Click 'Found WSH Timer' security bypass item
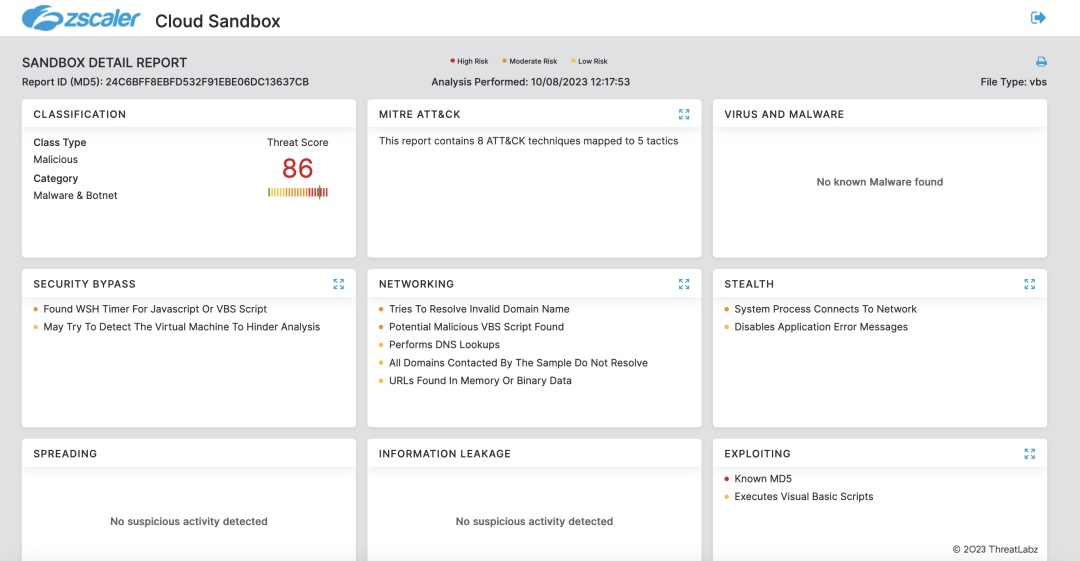 [155, 310]
